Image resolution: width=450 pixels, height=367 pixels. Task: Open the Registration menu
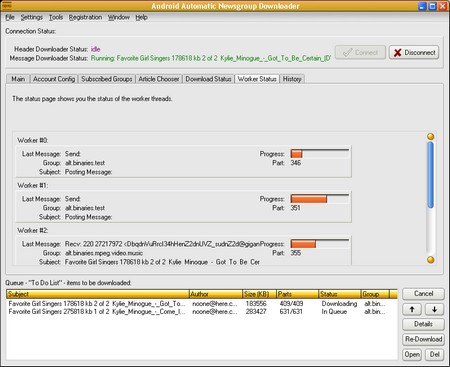click(85, 17)
